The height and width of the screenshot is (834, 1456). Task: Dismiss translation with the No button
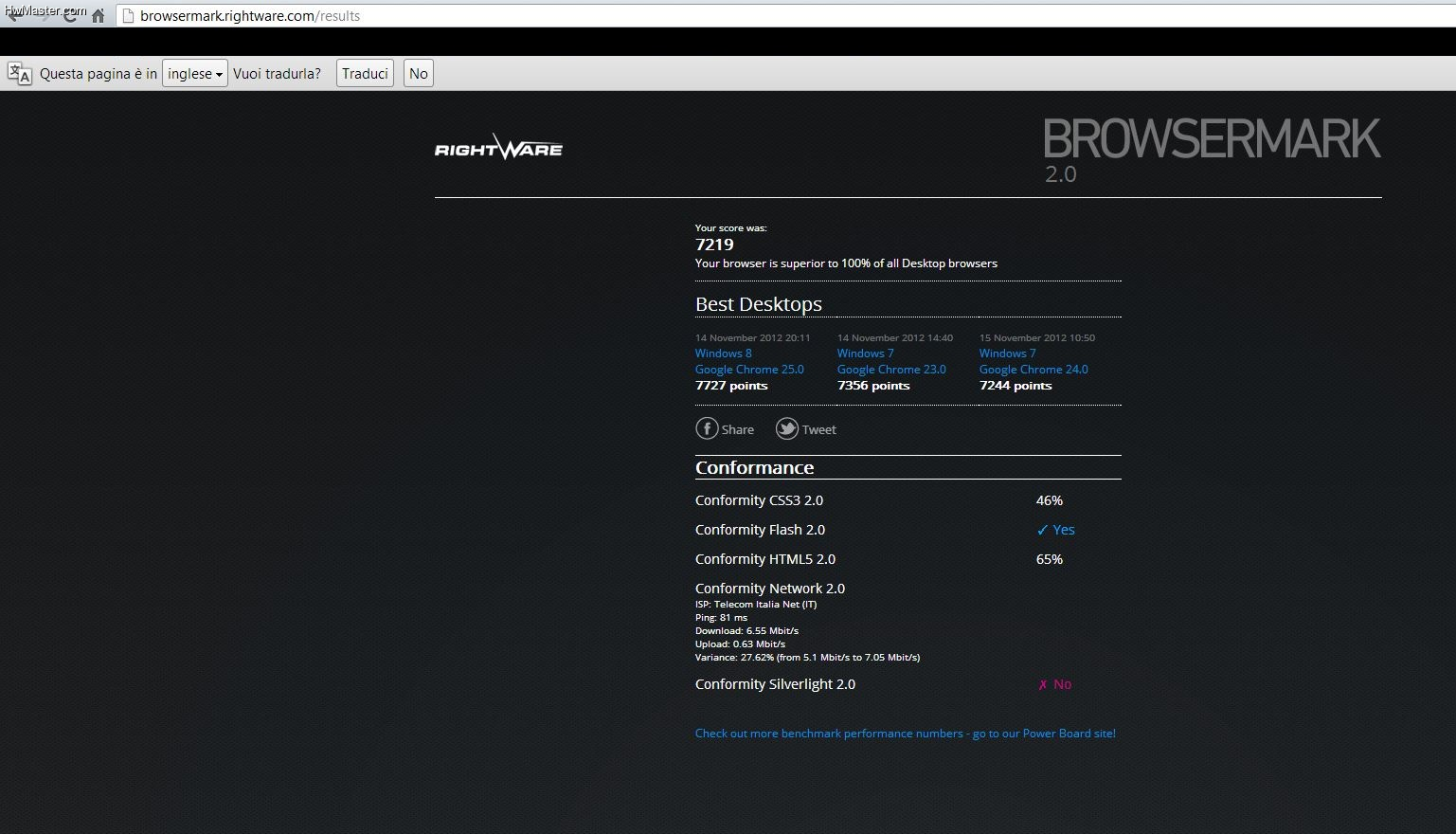(419, 74)
